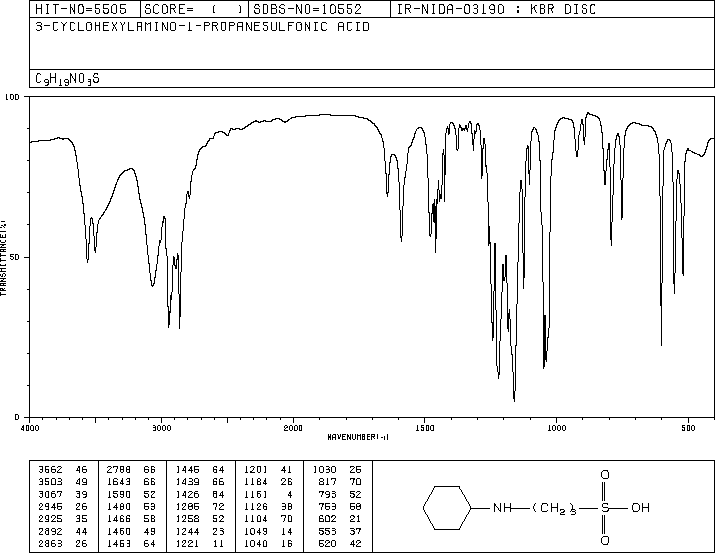Click the 1000 tick label on the wavenumber axis
The width and height of the screenshot is (715, 553).
(556, 428)
